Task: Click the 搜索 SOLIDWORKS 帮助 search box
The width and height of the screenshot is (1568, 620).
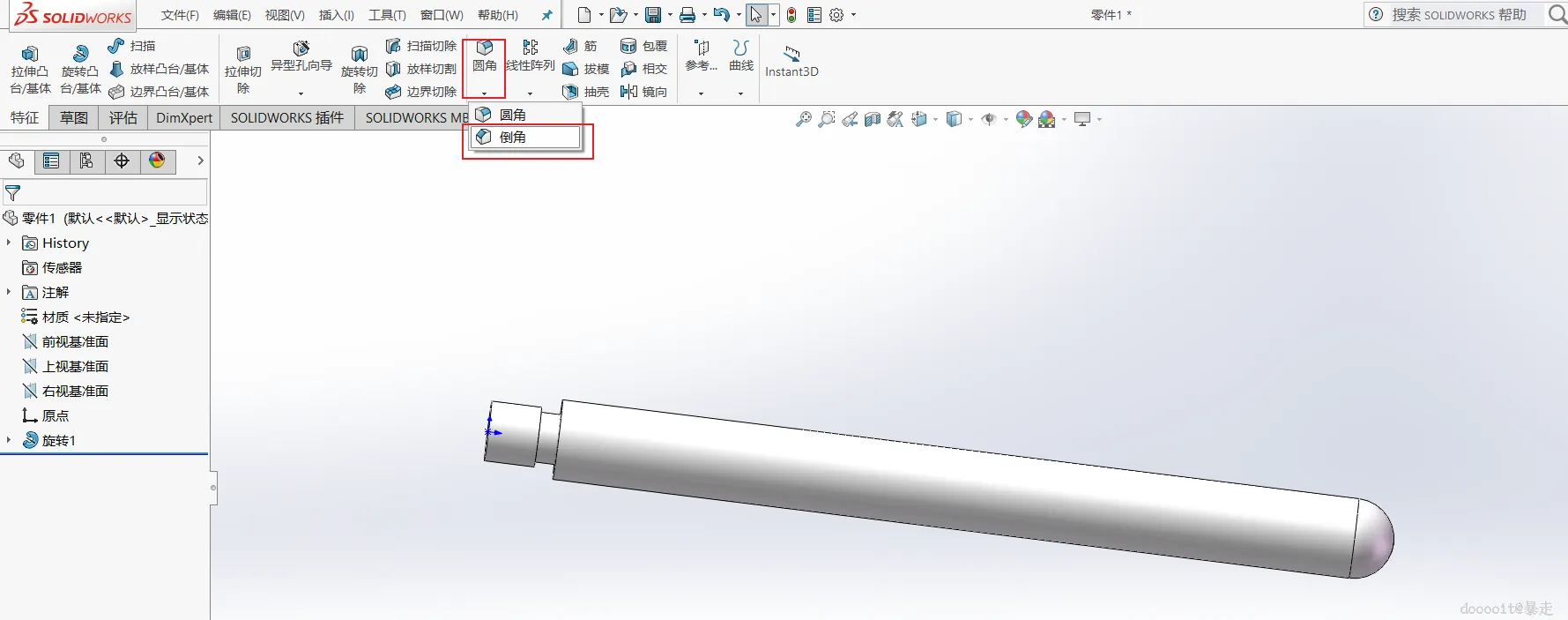Action: pyautogui.click(x=1459, y=14)
